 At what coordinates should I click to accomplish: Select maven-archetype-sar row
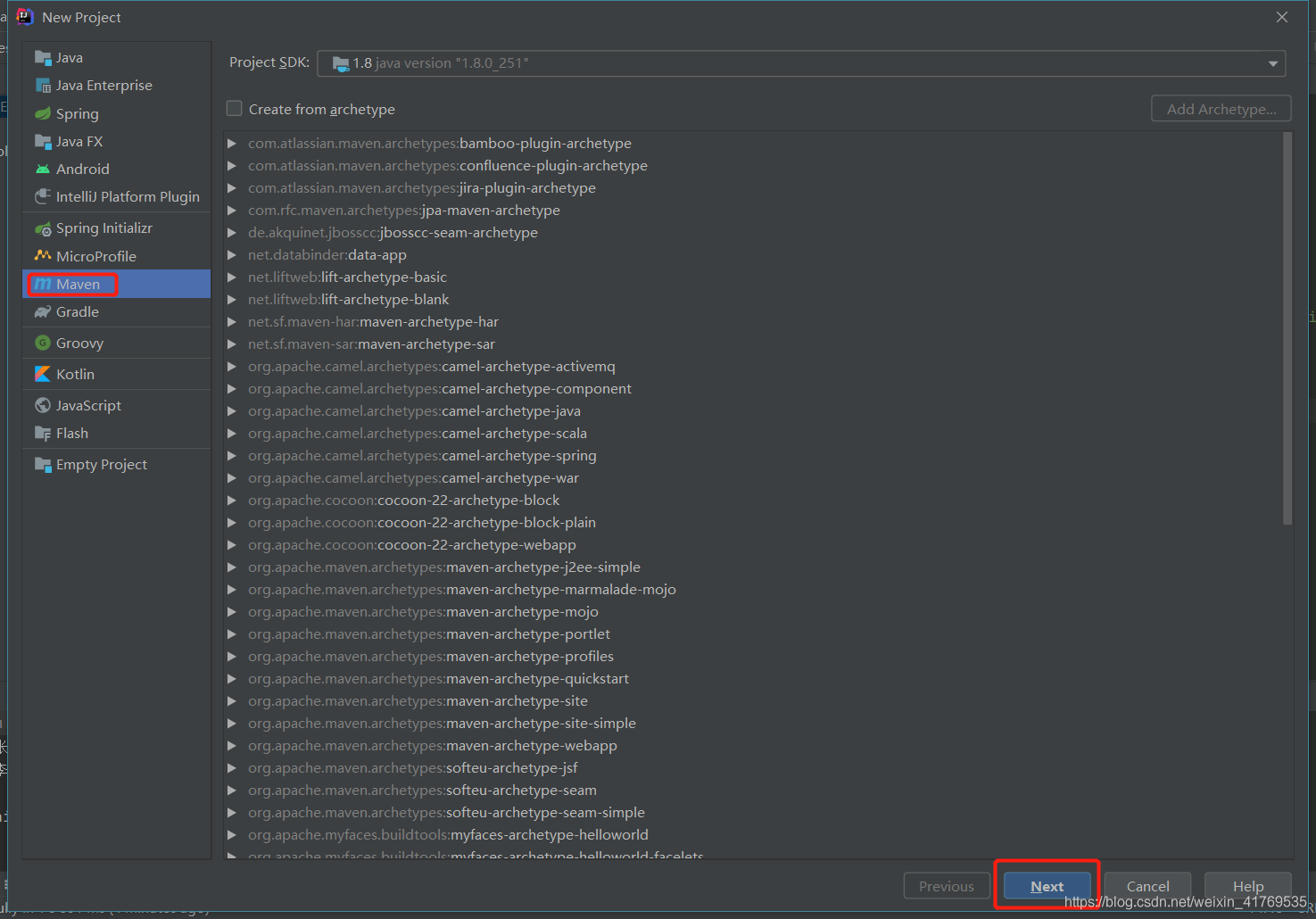pyautogui.click(x=753, y=344)
